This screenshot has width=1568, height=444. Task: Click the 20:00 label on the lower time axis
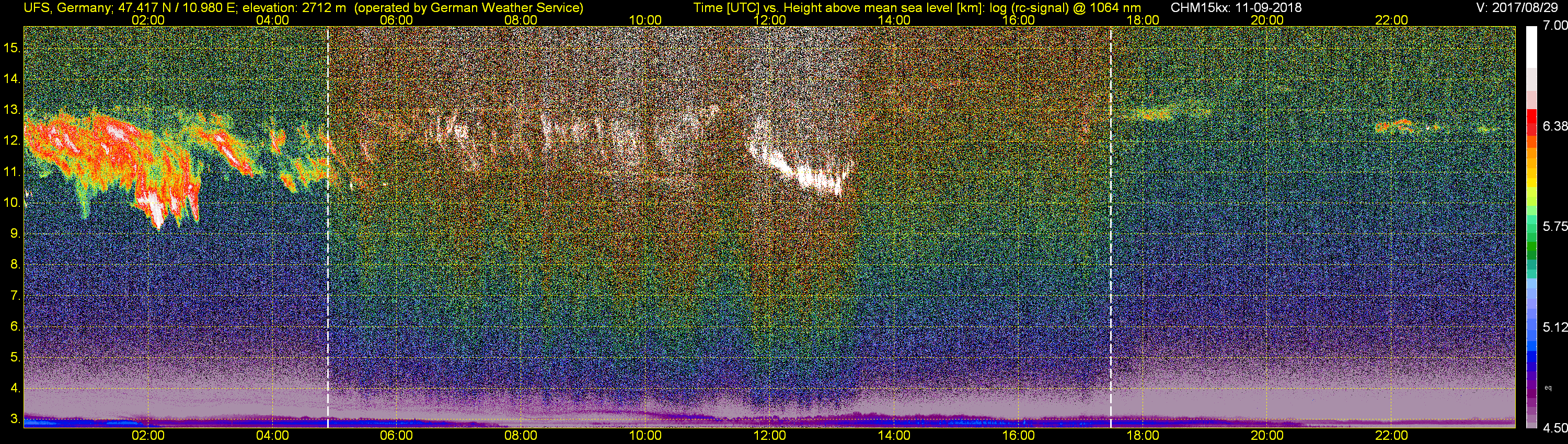(x=1267, y=436)
